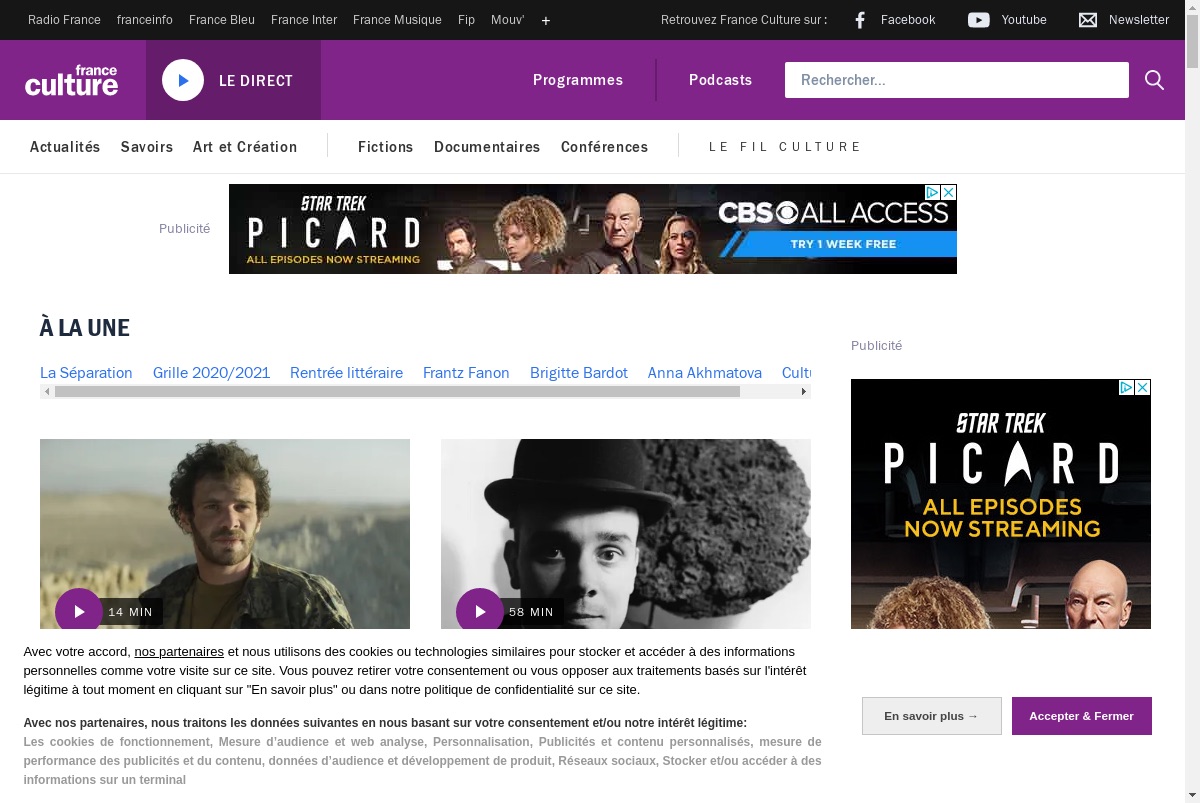Click the magnifying glass search icon
This screenshot has width=1200, height=803.
click(1154, 80)
